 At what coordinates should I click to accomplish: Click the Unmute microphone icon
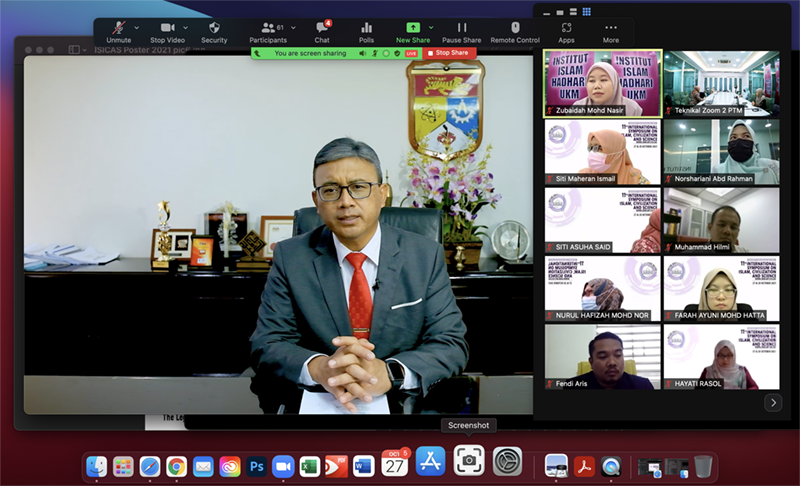118,28
